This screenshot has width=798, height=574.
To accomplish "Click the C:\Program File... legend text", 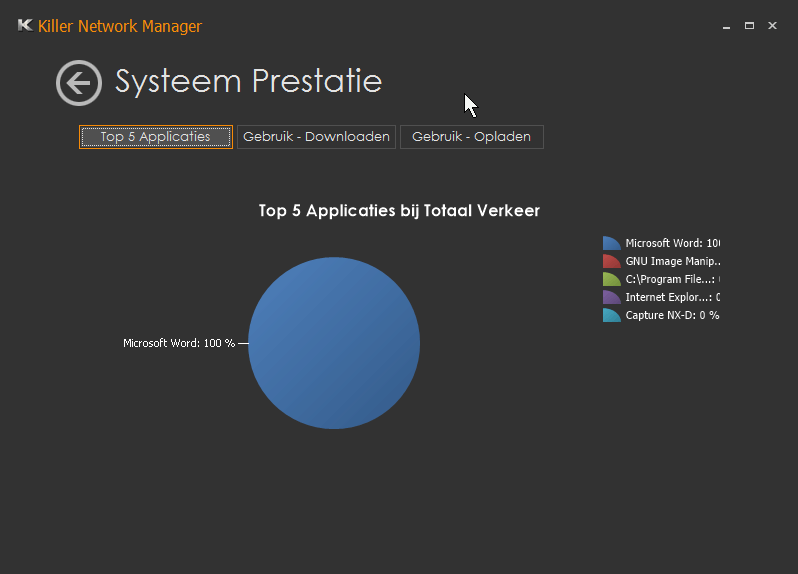I will pos(673,279).
